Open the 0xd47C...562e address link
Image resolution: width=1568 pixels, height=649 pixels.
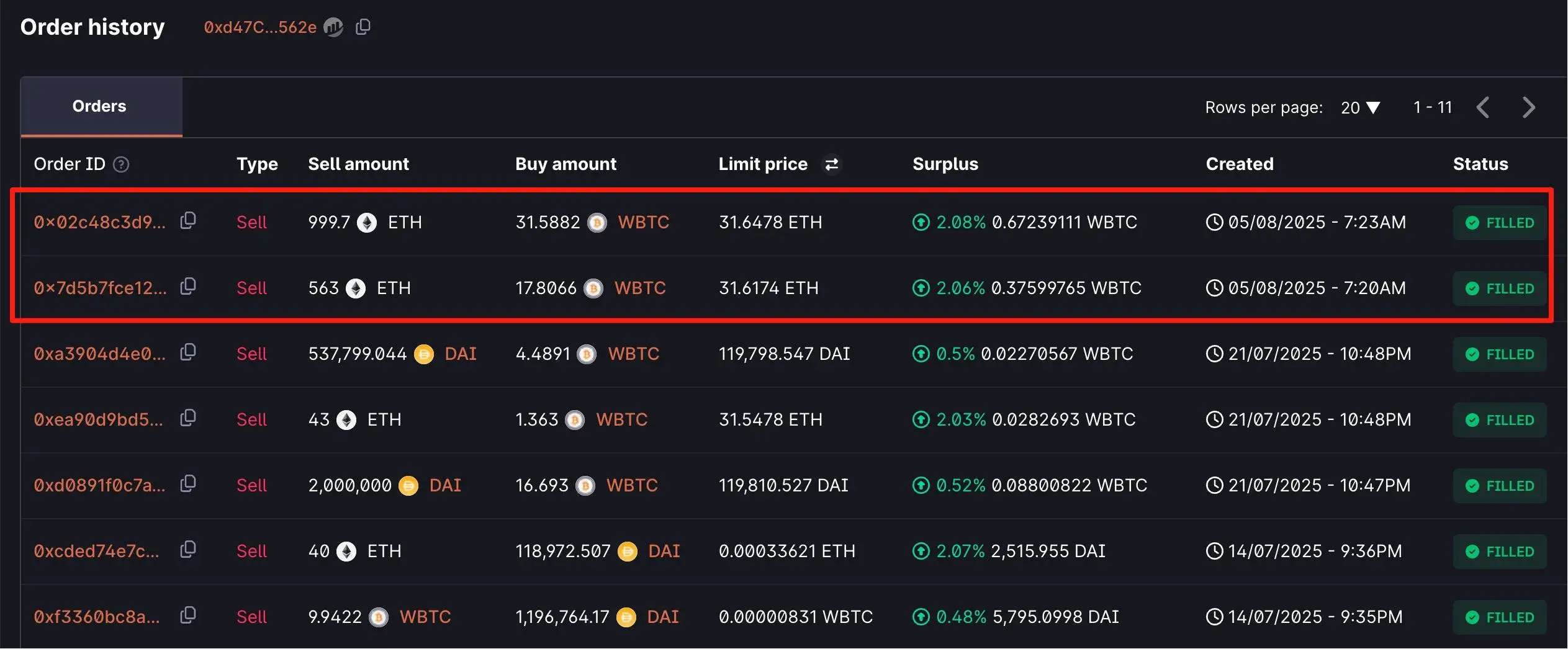coord(260,27)
